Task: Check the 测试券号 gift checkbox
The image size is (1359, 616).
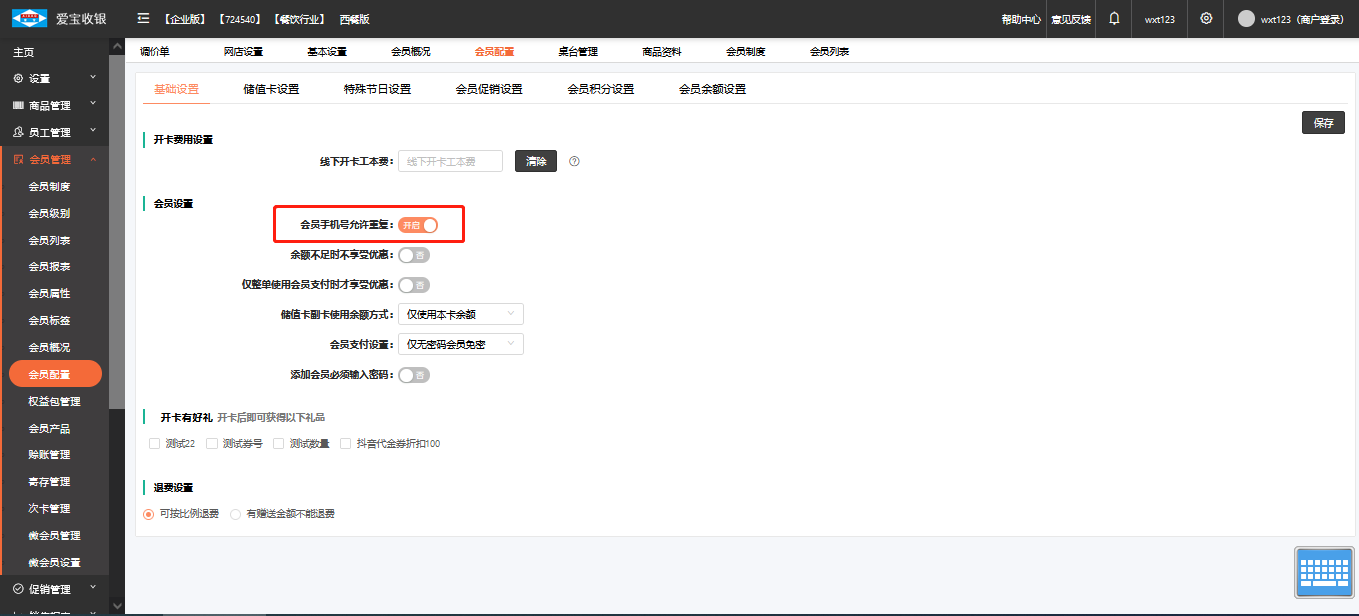Action: point(212,444)
